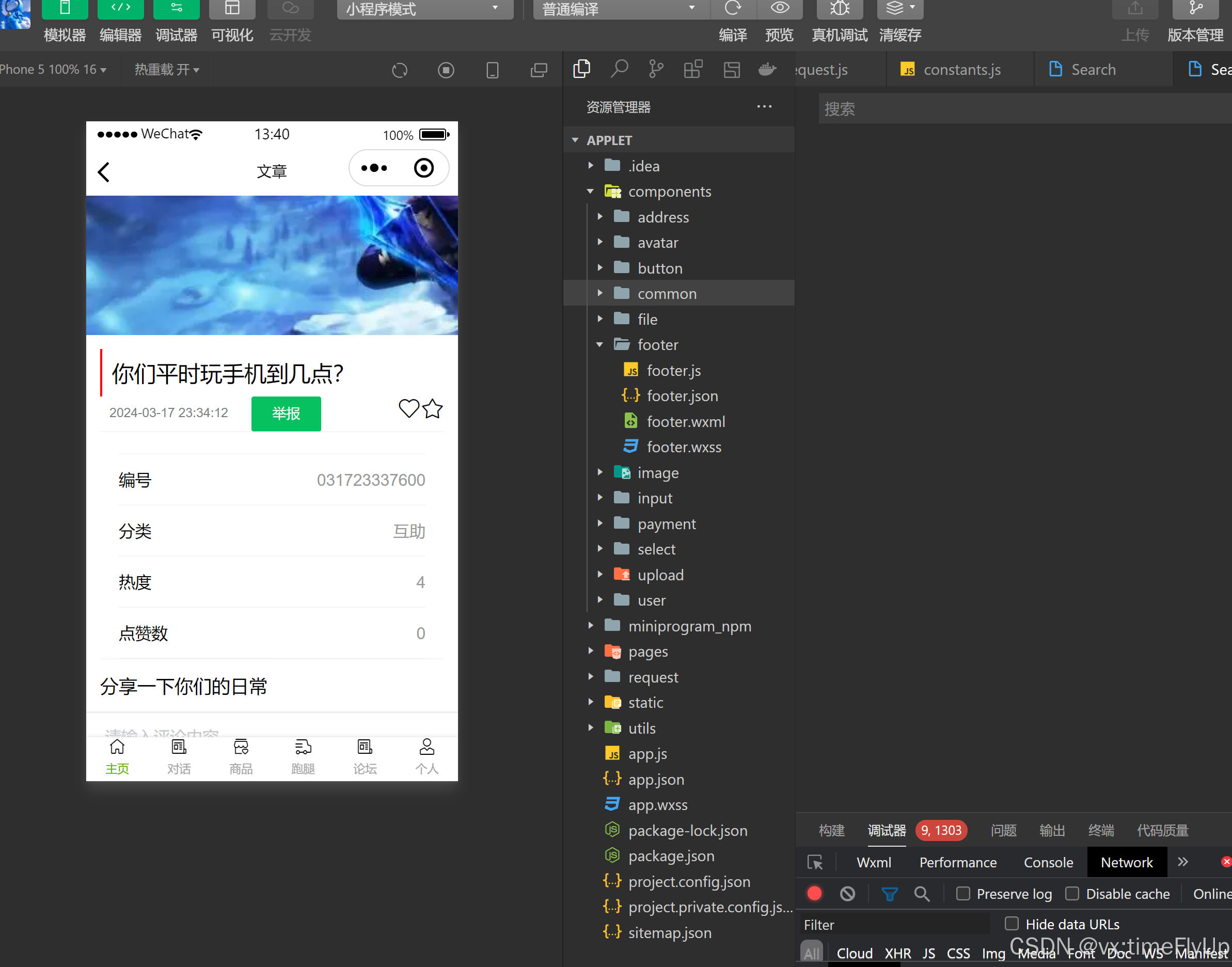Switch to the Console tab

pos(1048,862)
